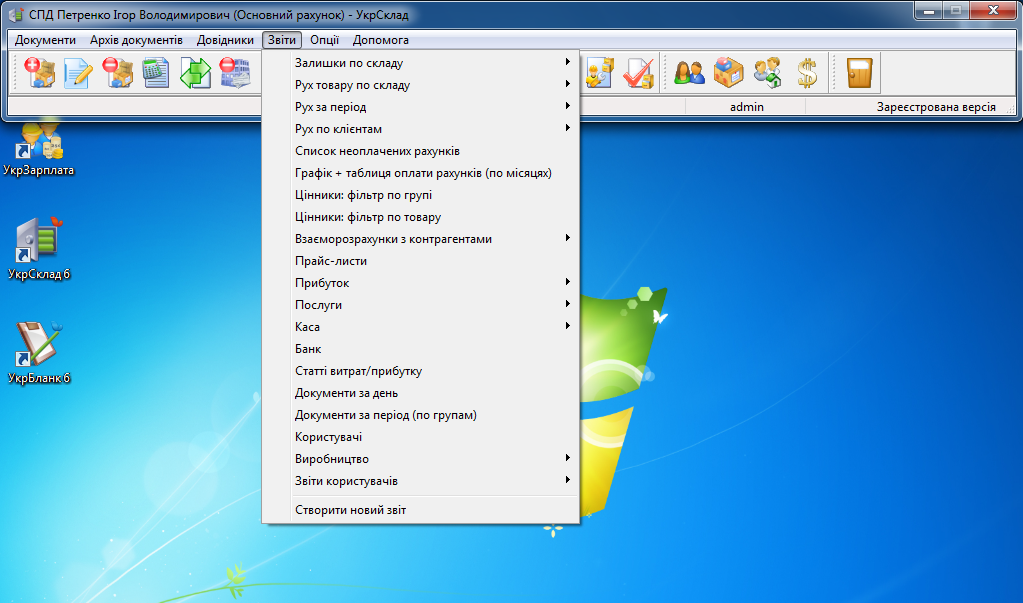Click the wooden door exit icon

(859, 73)
